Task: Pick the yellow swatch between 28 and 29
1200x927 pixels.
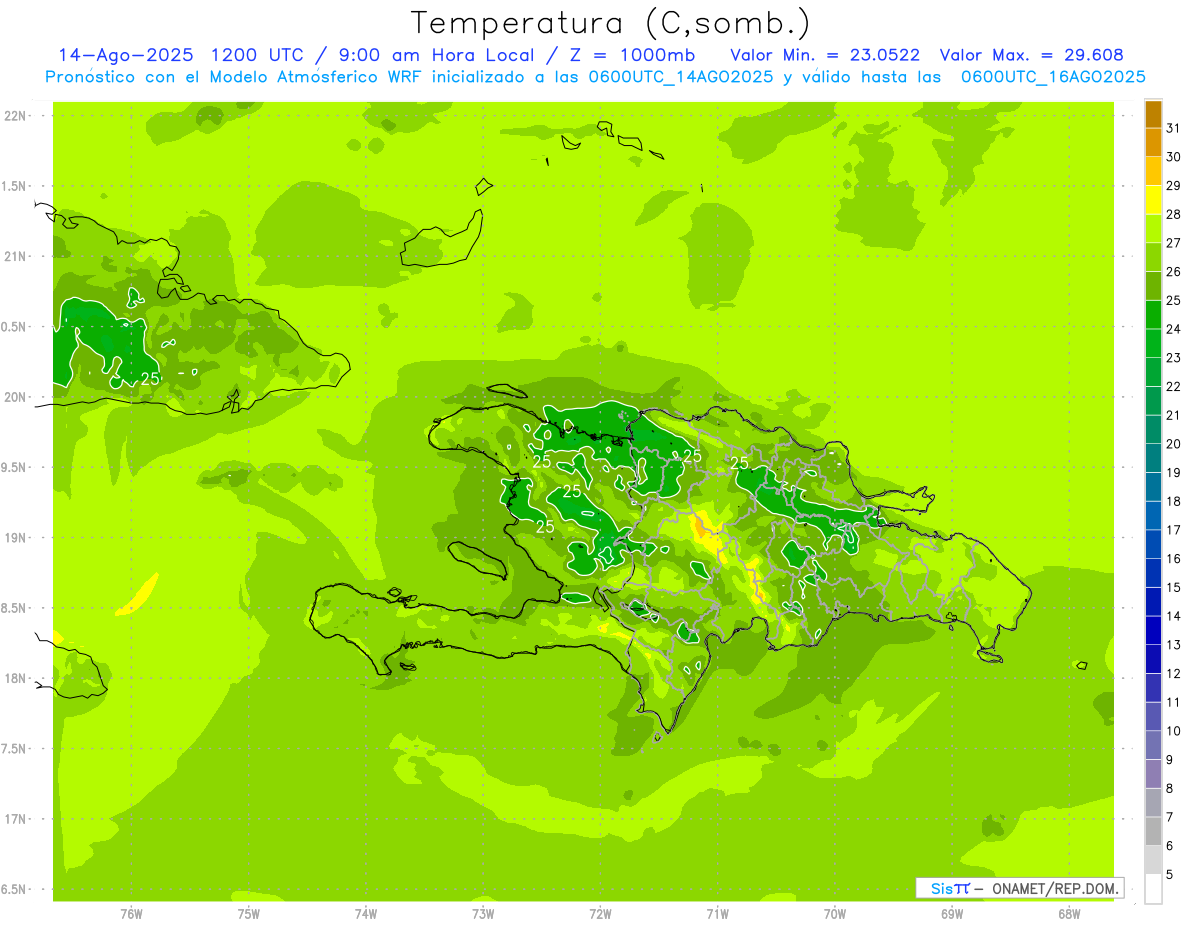Action: point(1153,200)
